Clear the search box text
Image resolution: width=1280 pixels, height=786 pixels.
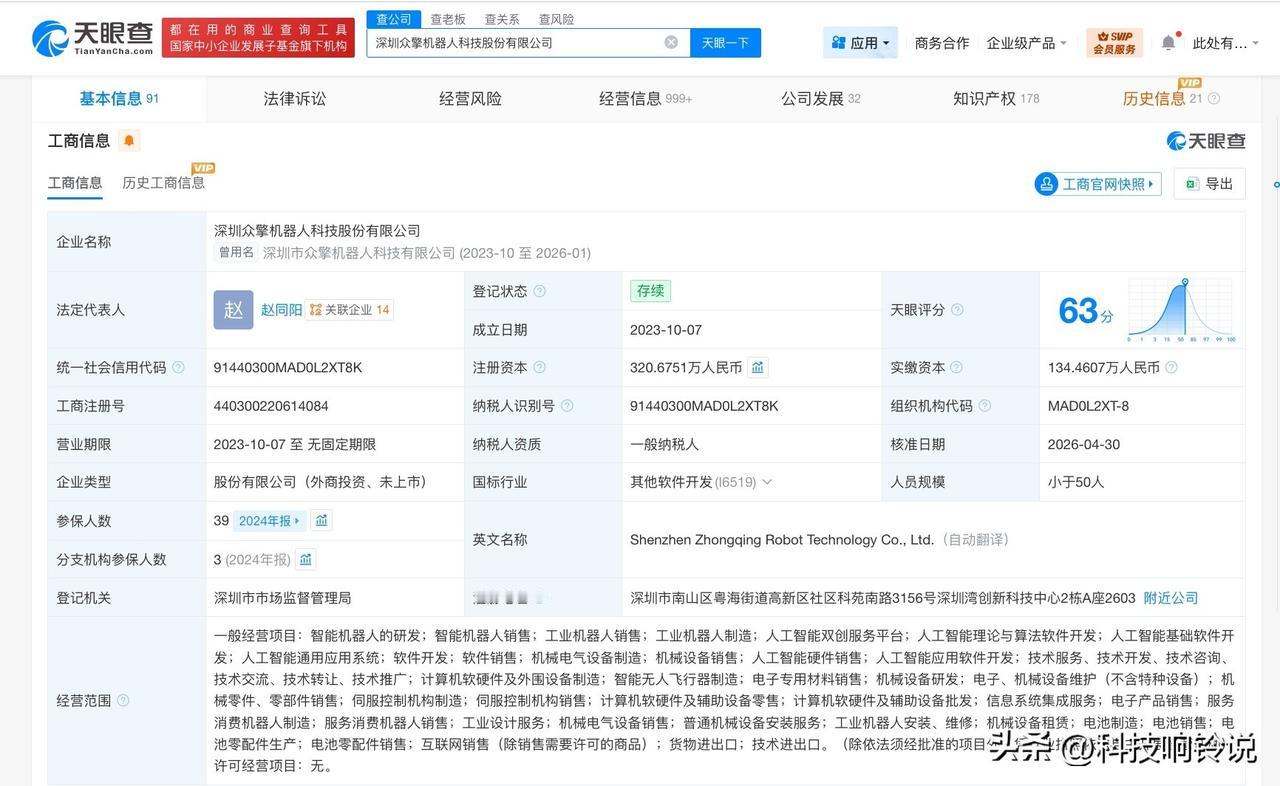[x=671, y=42]
